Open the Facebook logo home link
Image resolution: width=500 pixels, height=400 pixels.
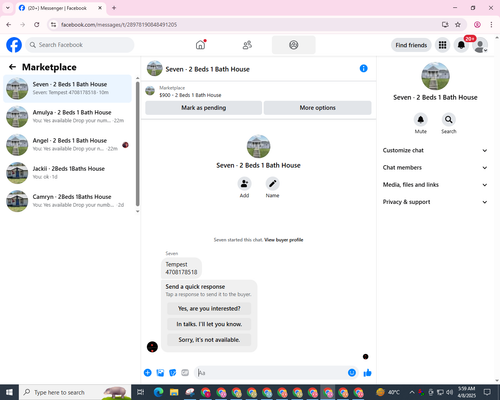click(14, 45)
